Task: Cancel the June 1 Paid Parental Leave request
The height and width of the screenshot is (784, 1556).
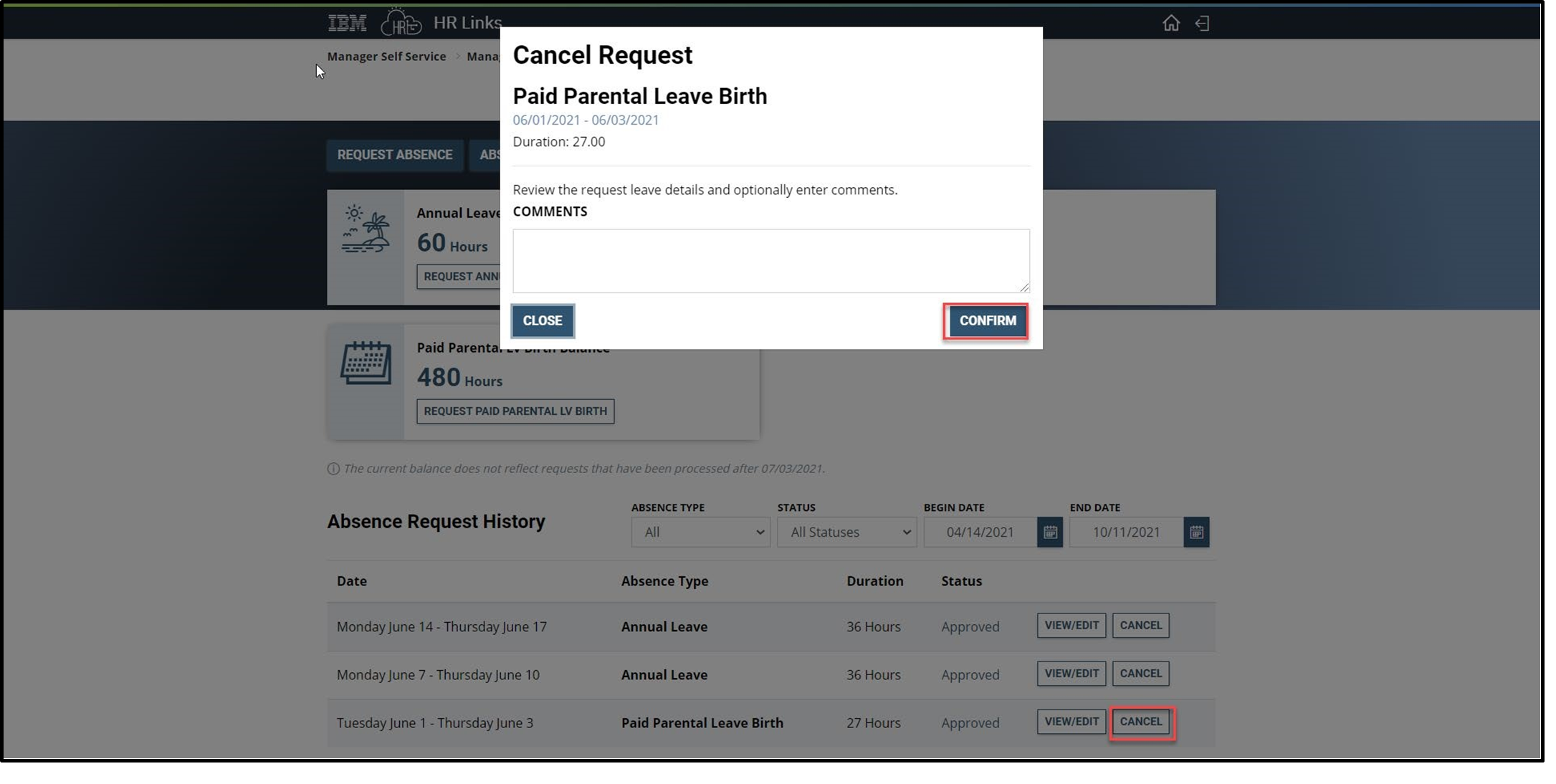Action: (x=1141, y=722)
